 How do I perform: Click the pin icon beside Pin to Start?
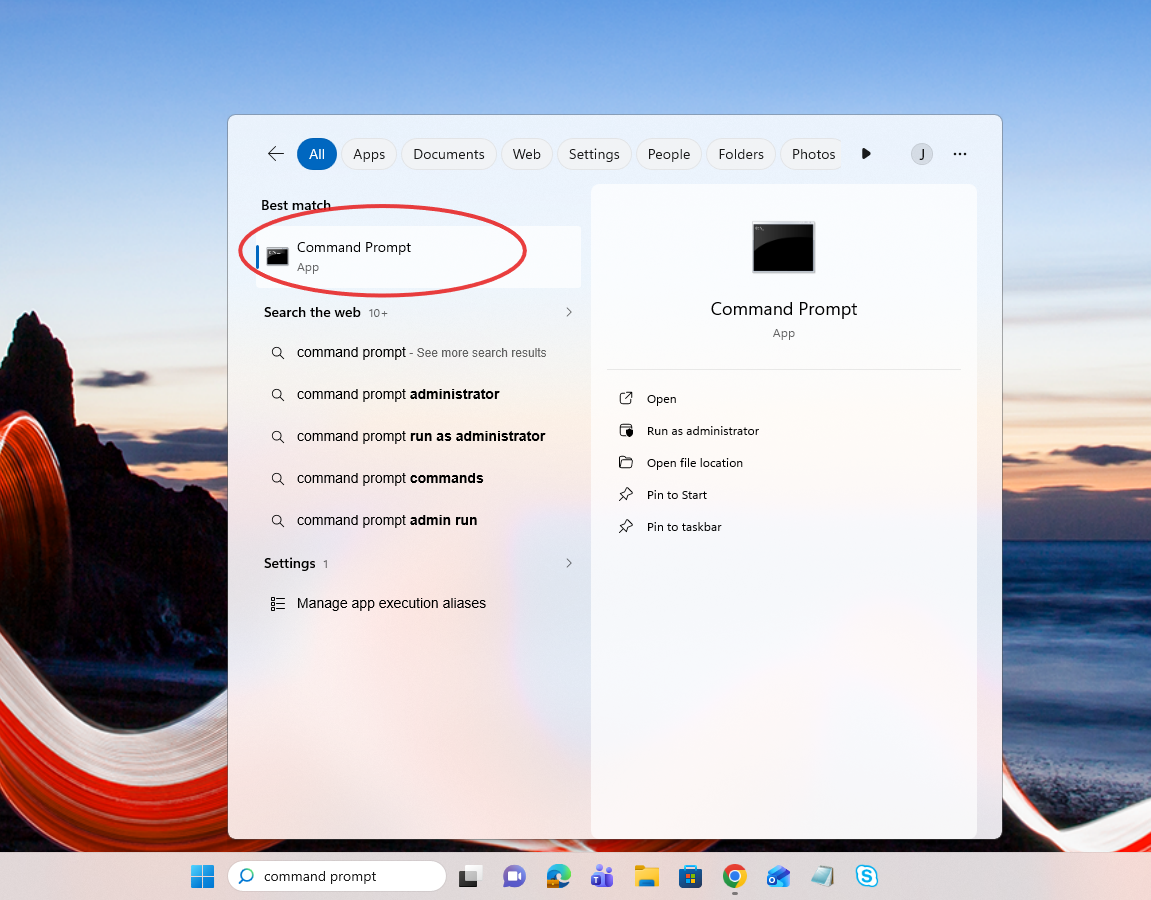(626, 494)
